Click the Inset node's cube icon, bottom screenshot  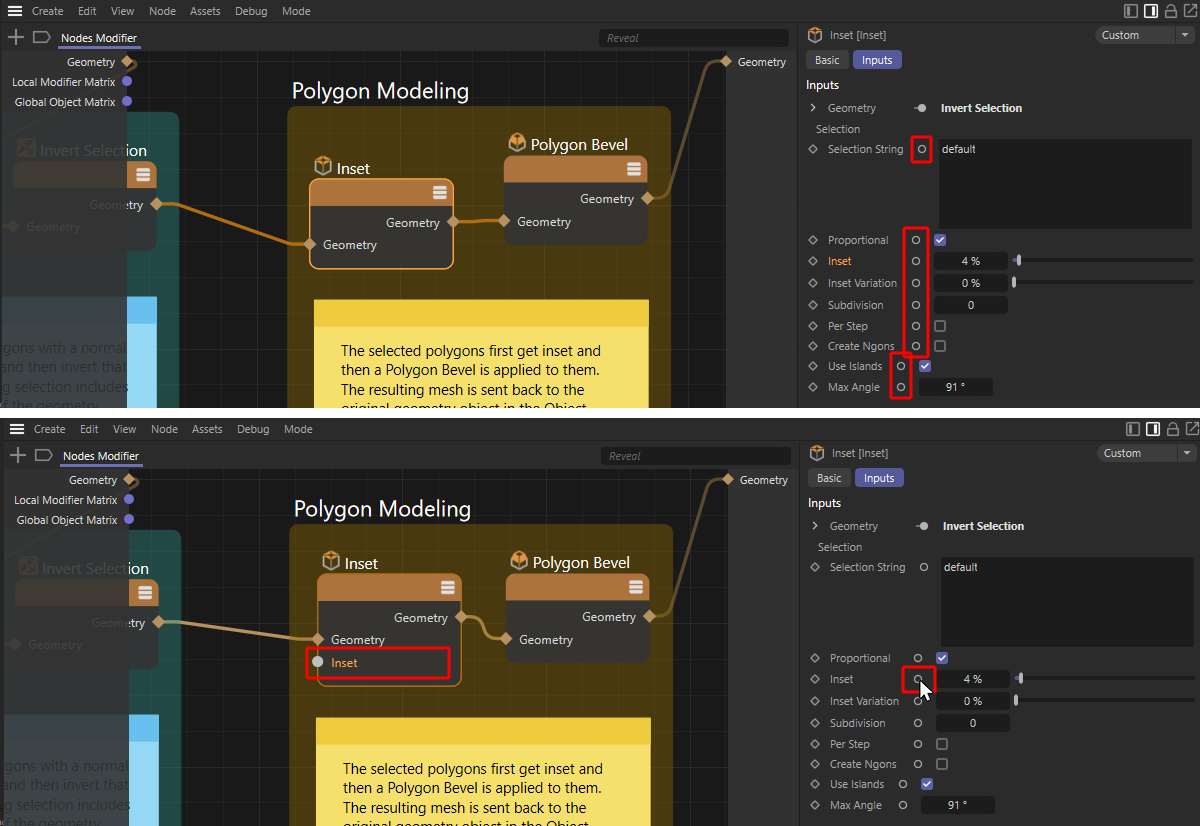tap(331, 560)
